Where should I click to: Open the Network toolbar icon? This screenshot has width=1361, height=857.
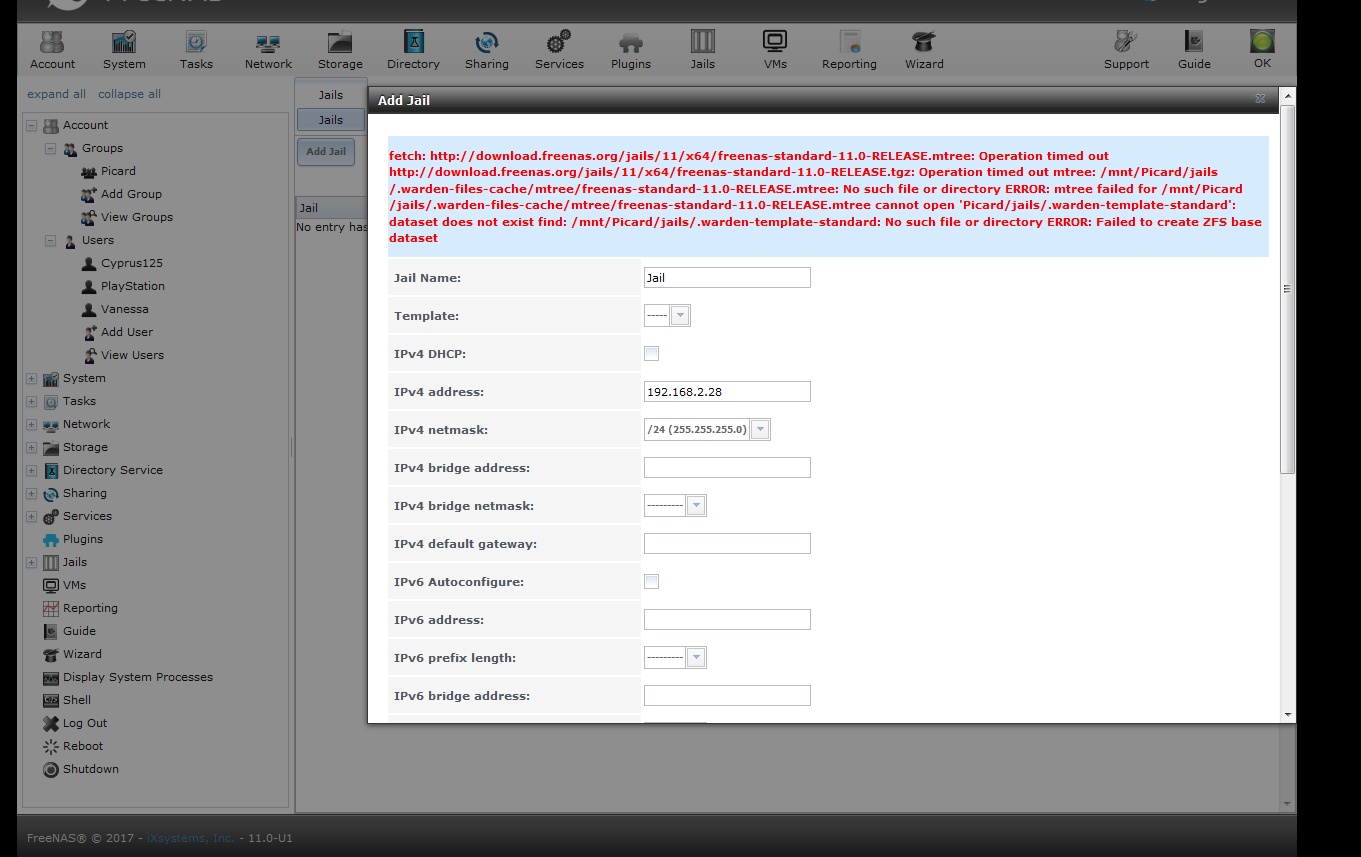[x=268, y=50]
